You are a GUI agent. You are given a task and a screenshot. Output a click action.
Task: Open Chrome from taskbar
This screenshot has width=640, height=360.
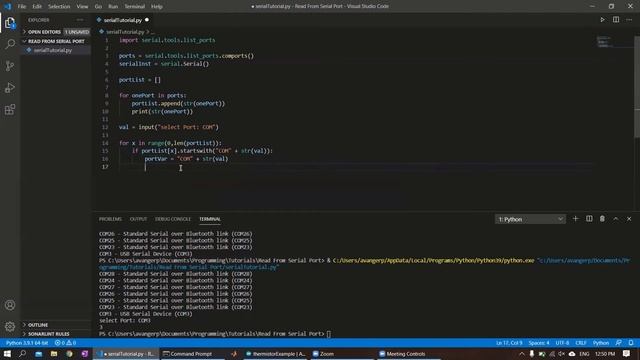(69, 353)
